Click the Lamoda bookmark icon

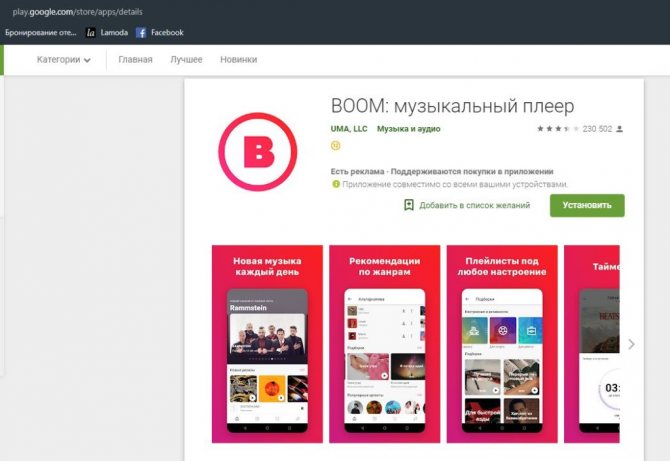click(91, 33)
